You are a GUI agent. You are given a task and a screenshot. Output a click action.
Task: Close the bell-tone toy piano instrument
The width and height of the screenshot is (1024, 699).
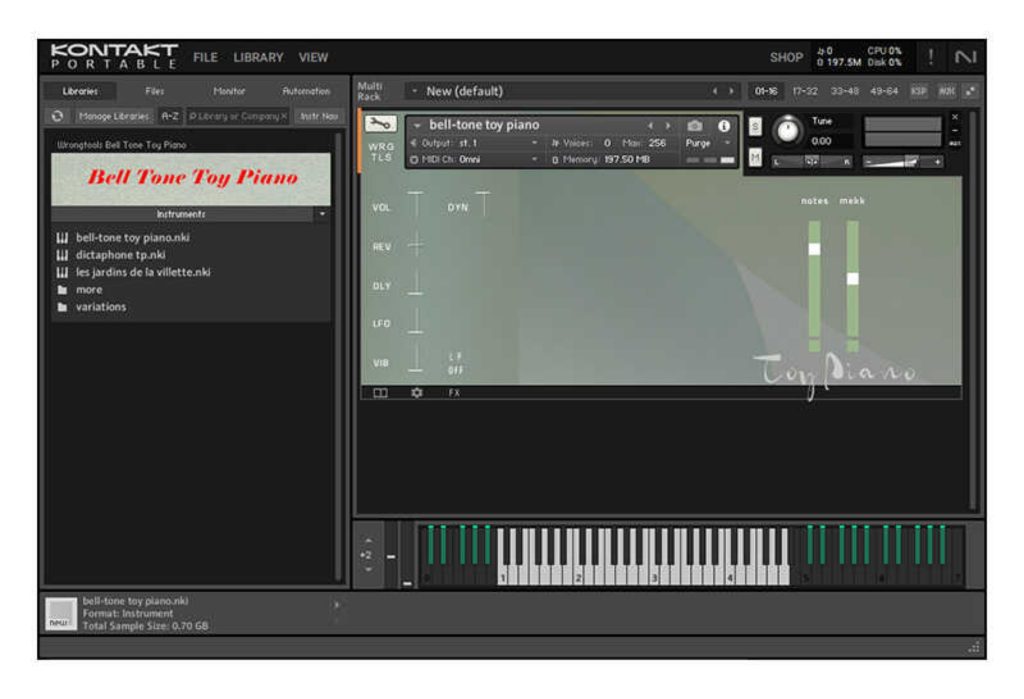(x=955, y=116)
